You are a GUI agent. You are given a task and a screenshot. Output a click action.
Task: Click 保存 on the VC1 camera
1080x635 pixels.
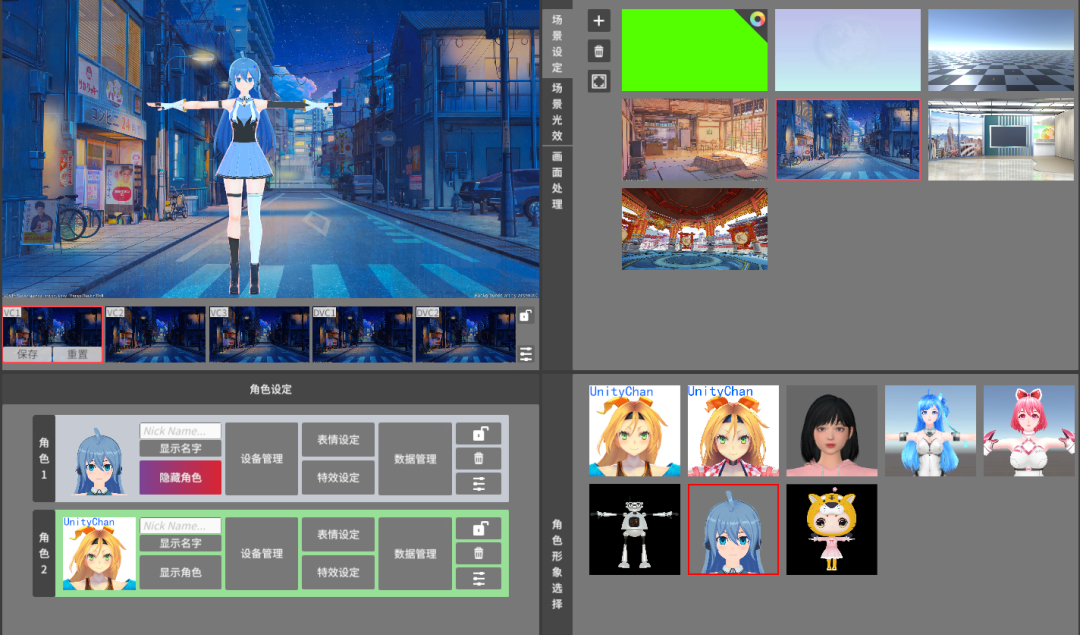[27, 354]
